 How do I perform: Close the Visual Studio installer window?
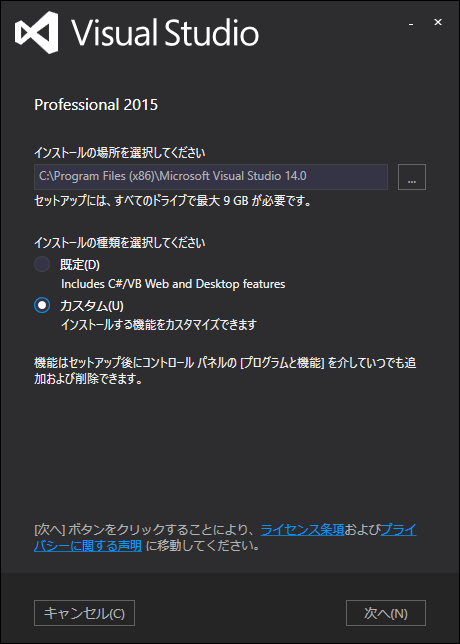[438, 23]
